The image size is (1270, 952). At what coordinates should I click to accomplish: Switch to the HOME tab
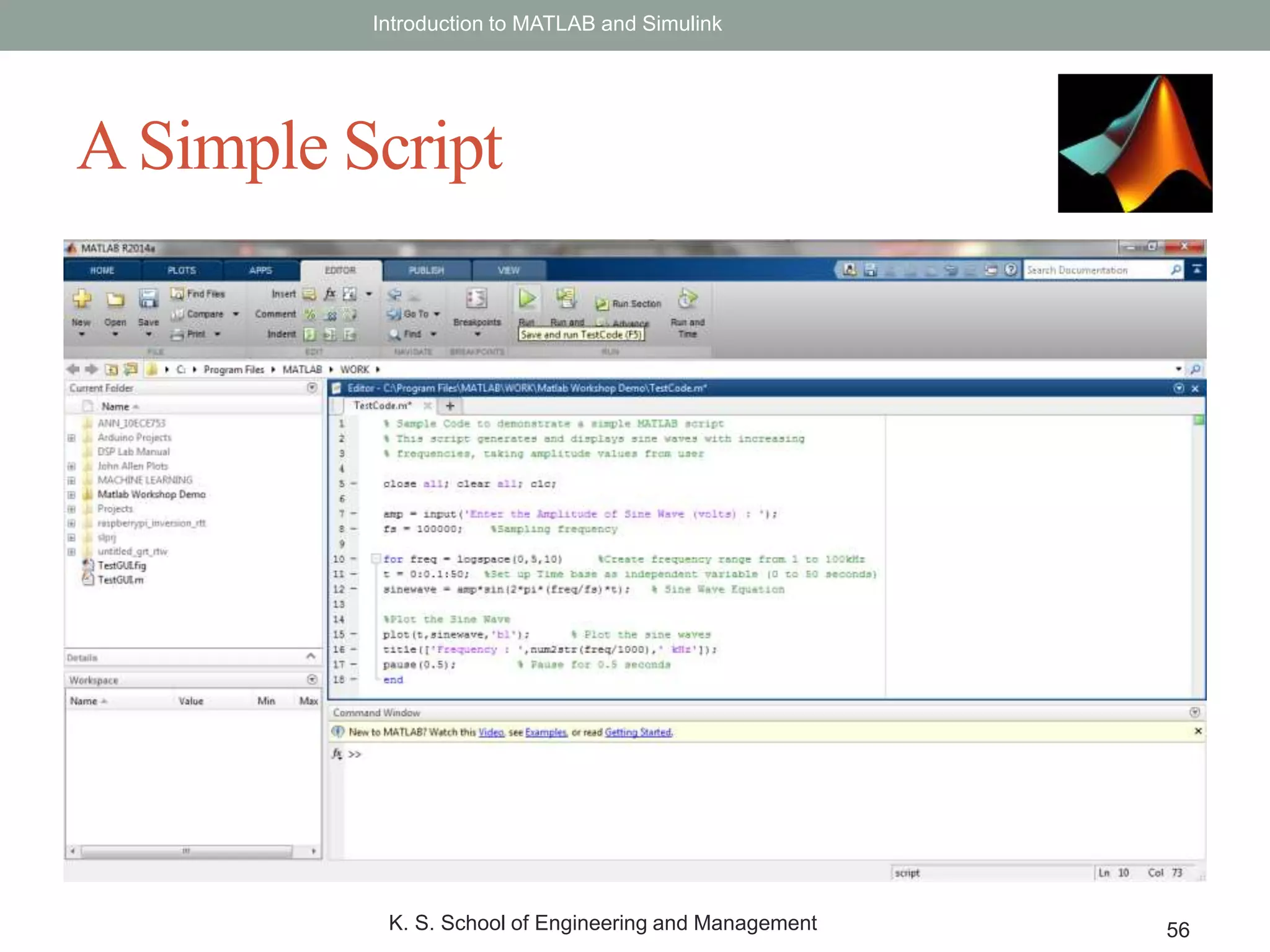point(102,271)
